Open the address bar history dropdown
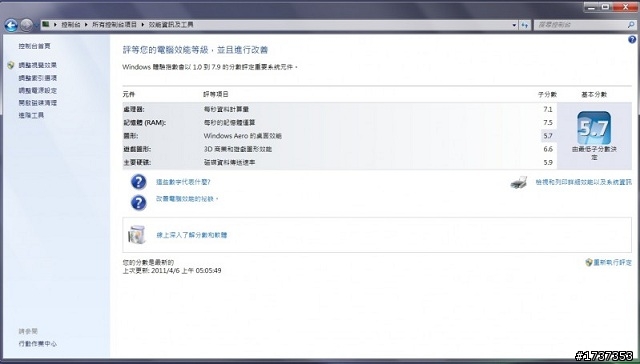 (514, 25)
